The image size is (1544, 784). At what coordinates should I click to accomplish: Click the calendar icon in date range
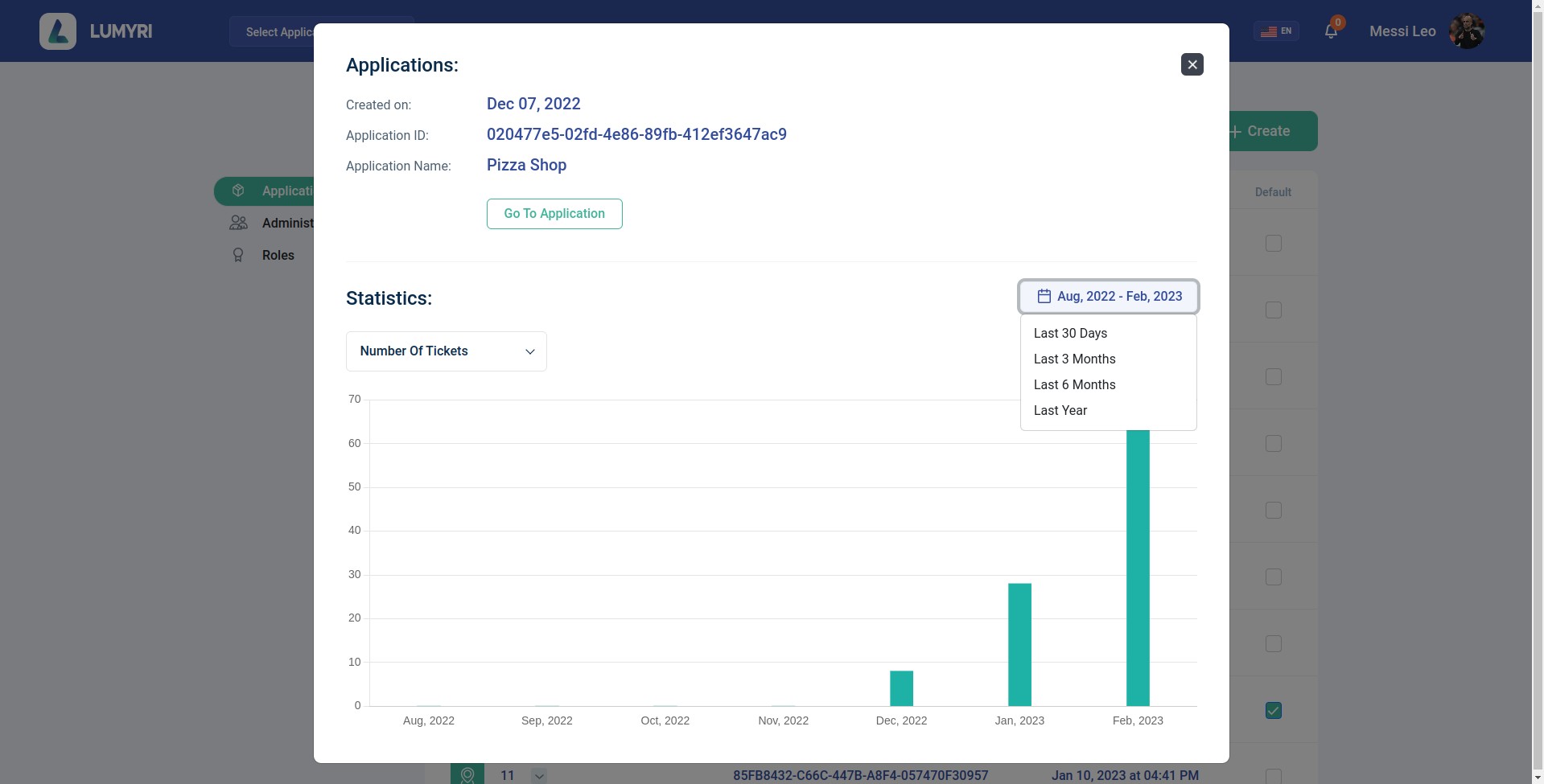coord(1044,297)
